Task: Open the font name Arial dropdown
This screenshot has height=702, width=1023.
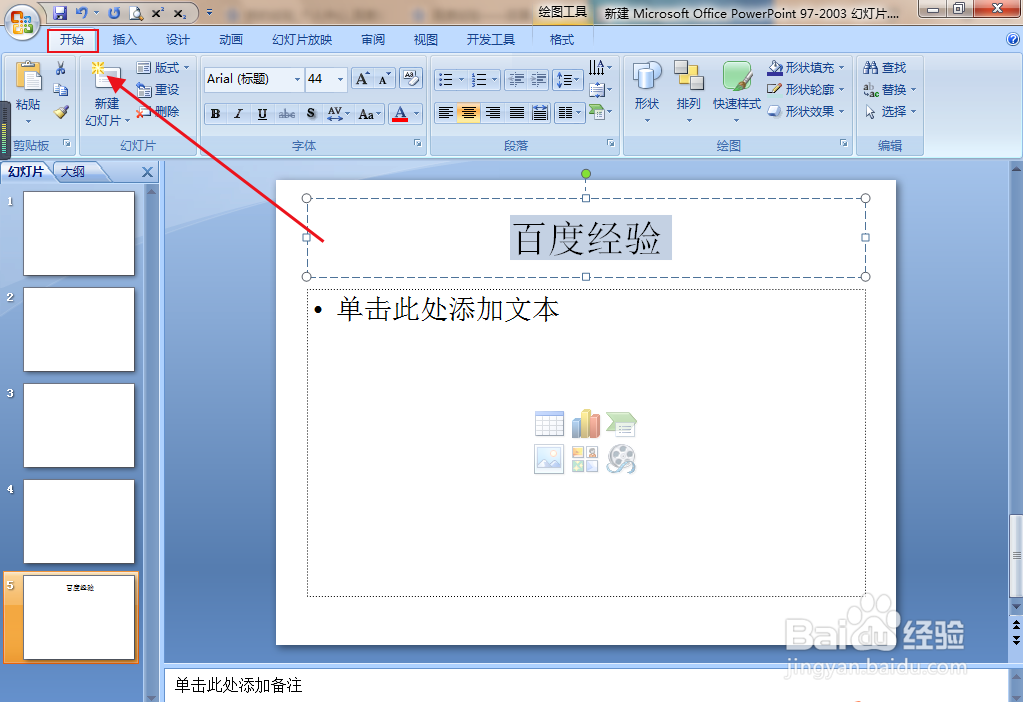Action: pyautogui.click(x=298, y=80)
